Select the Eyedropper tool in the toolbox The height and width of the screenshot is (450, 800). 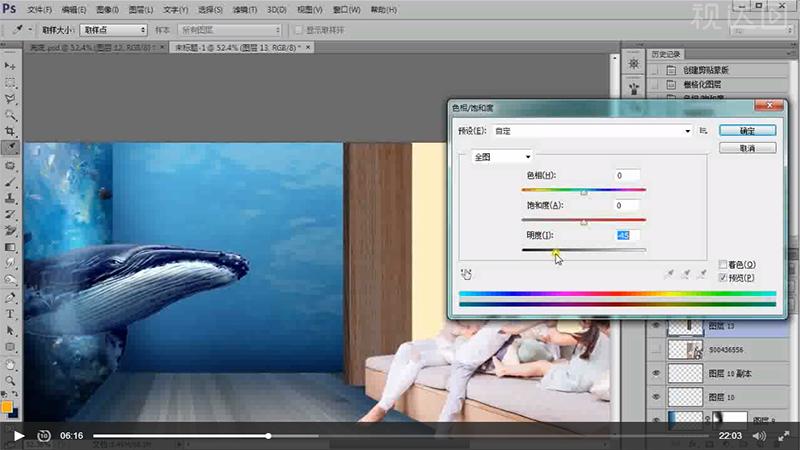(10, 147)
